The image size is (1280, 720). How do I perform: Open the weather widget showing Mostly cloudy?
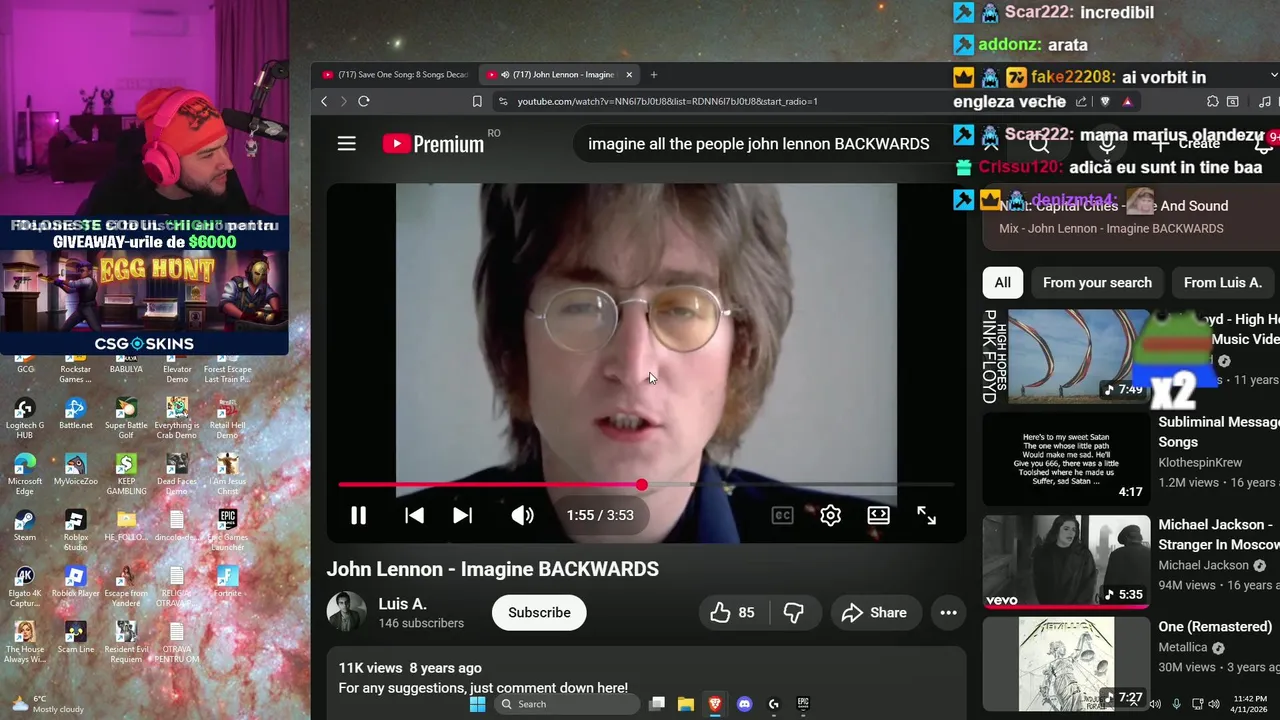coord(47,704)
